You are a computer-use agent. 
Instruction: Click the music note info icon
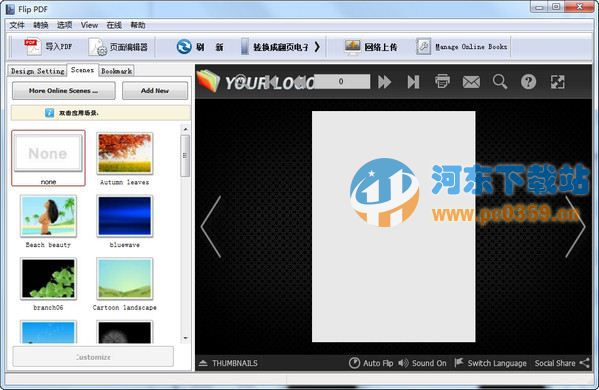tap(49, 113)
